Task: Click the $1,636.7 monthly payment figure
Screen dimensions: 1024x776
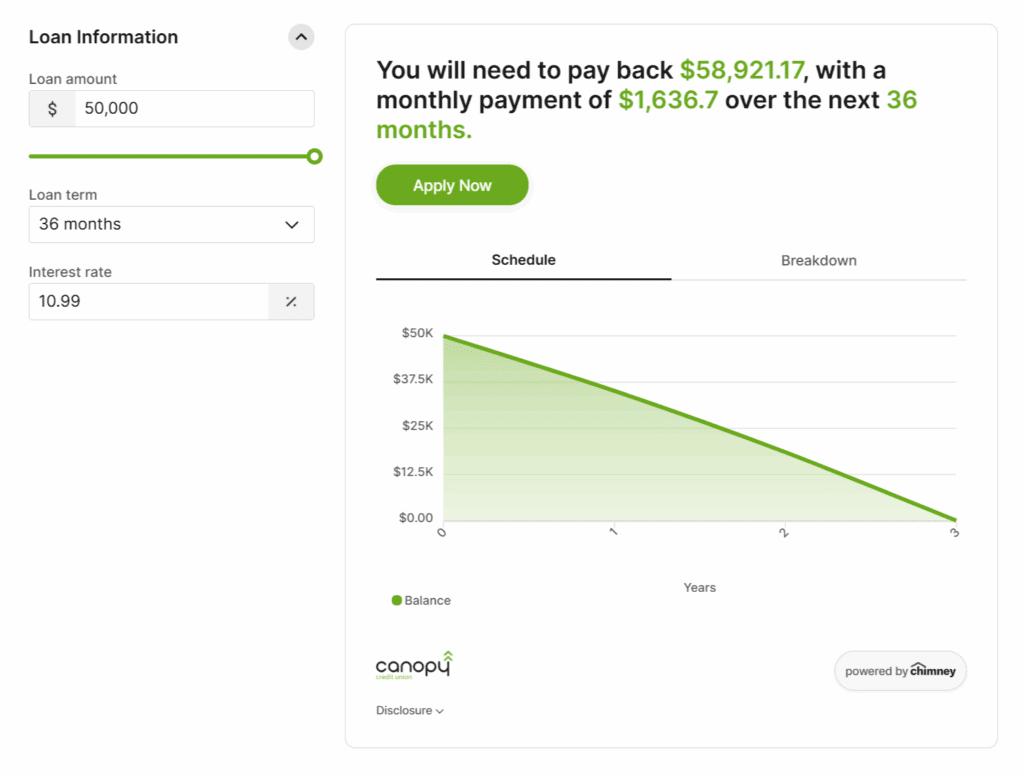Action: point(668,100)
